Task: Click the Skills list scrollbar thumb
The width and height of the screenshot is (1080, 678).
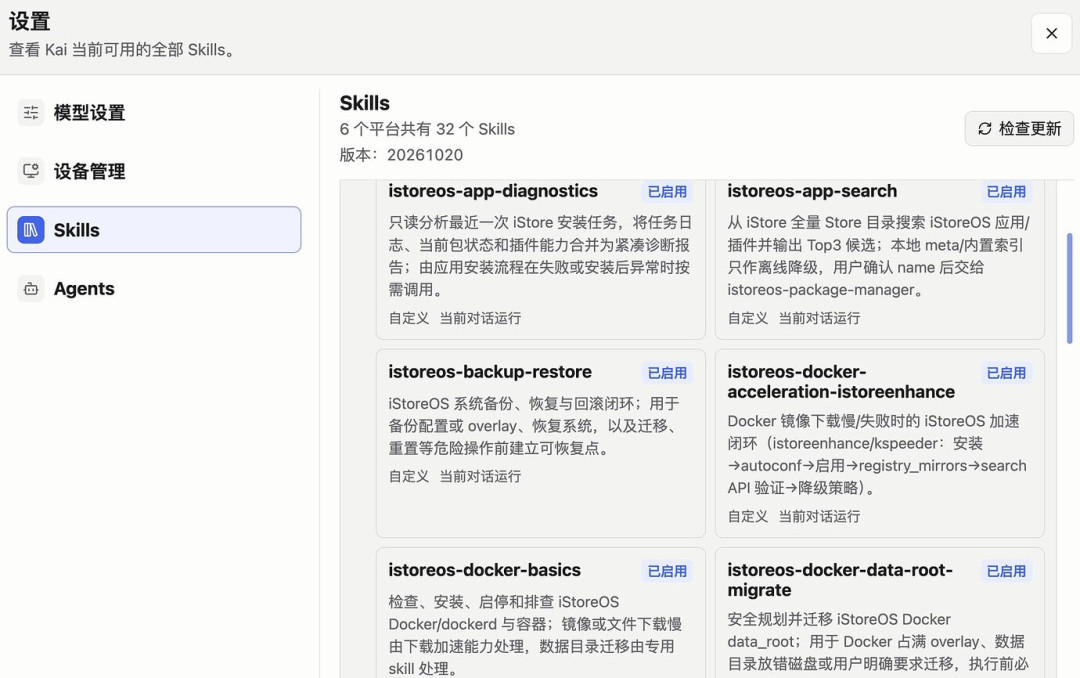Action: pos(1070,288)
